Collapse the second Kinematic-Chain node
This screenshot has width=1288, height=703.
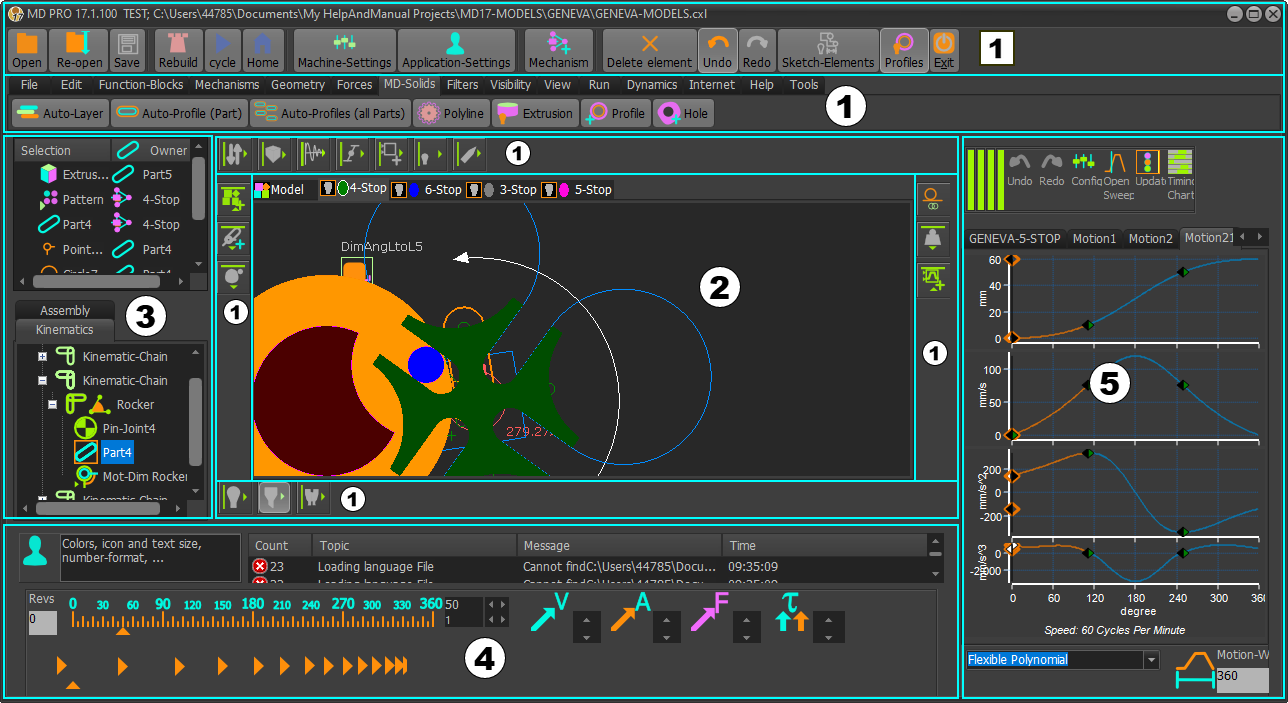pyautogui.click(x=43, y=381)
